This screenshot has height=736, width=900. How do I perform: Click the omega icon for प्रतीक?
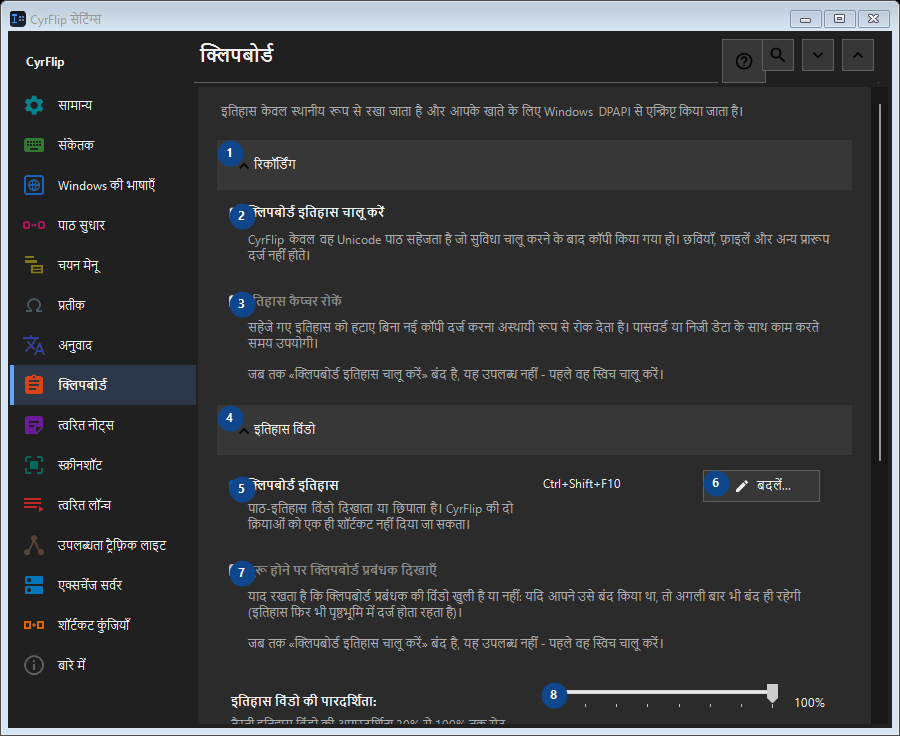coord(34,305)
